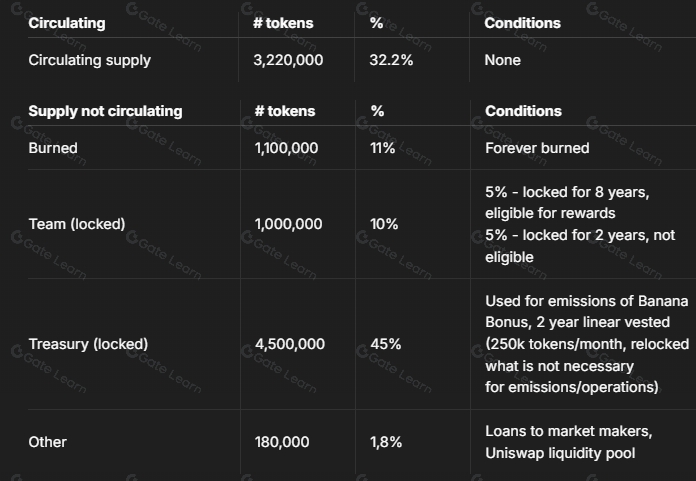Viewport: 696px width, 481px height.
Task: Select the Treasury (locked) row label
Action: (88, 344)
